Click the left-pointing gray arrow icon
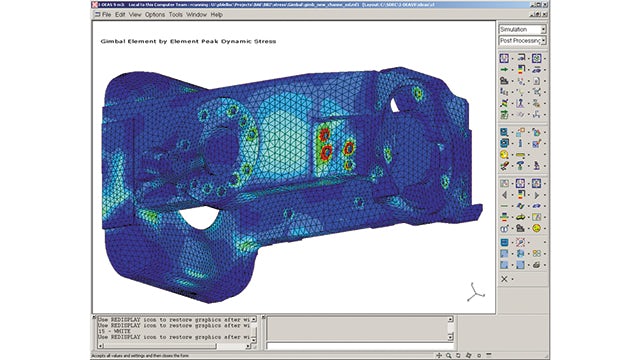640x360 pixels. point(504,195)
